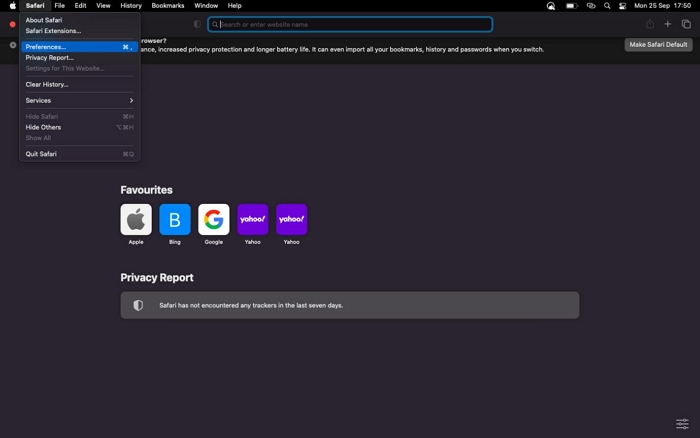Viewport: 700px width, 438px height.
Task: Dismiss the default browser banner
Action: 12,45
